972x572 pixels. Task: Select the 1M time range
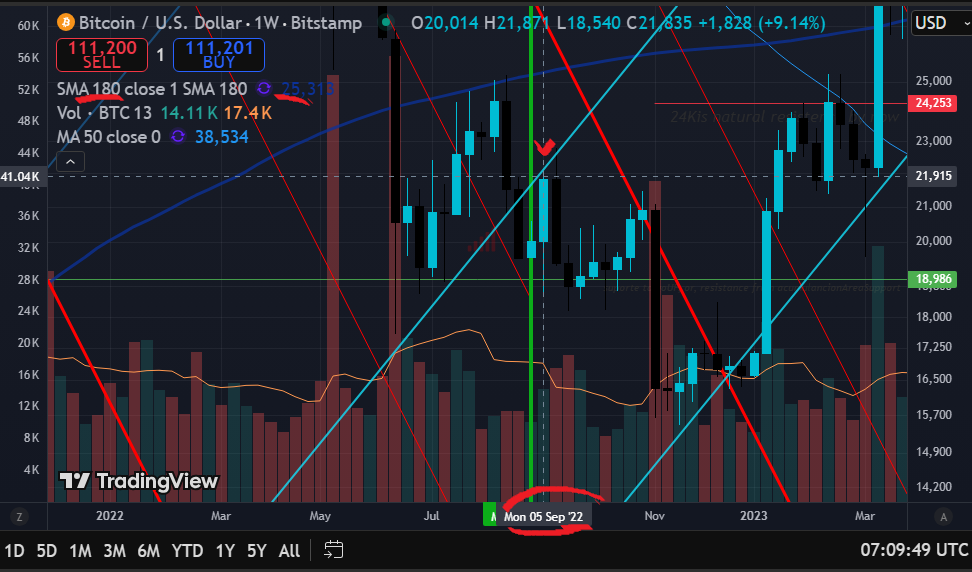(80, 550)
